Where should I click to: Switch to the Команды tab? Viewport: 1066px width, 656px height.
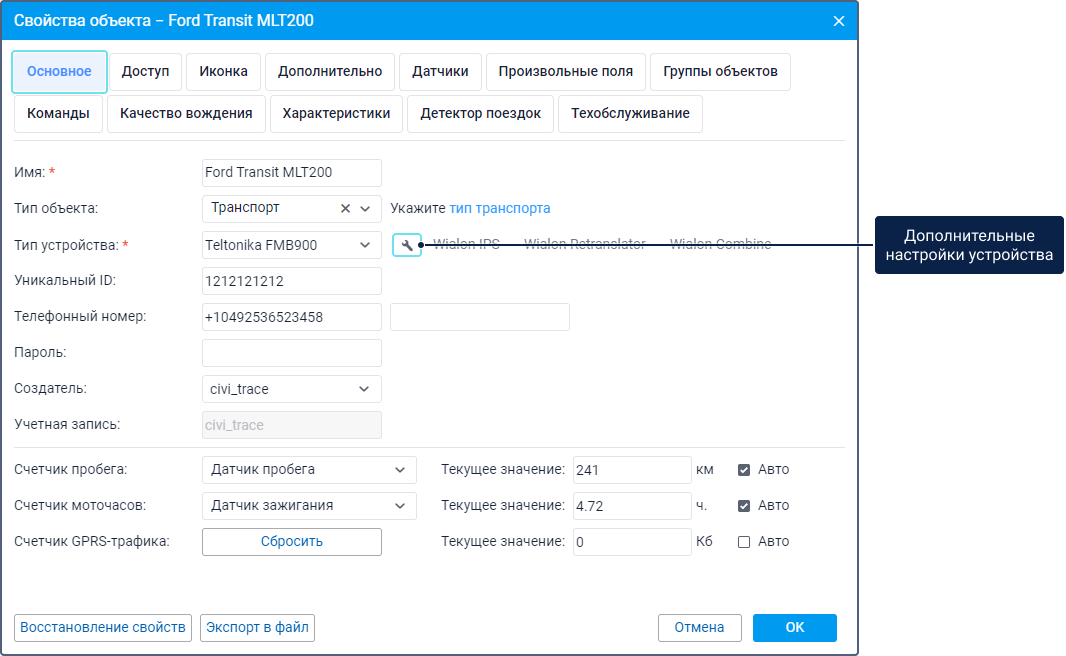click(x=58, y=114)
